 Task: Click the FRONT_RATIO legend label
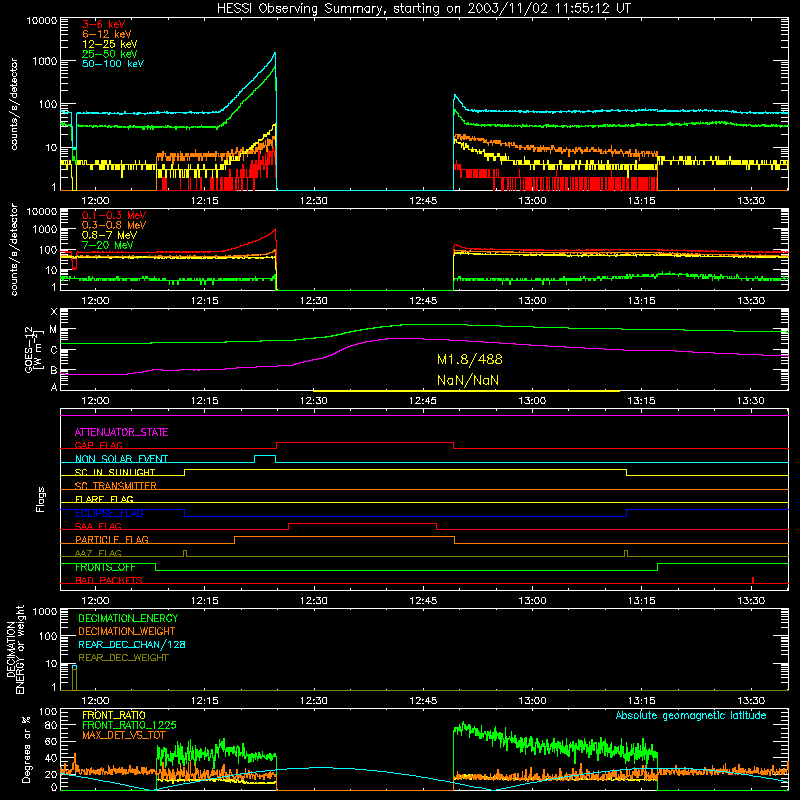114,715
